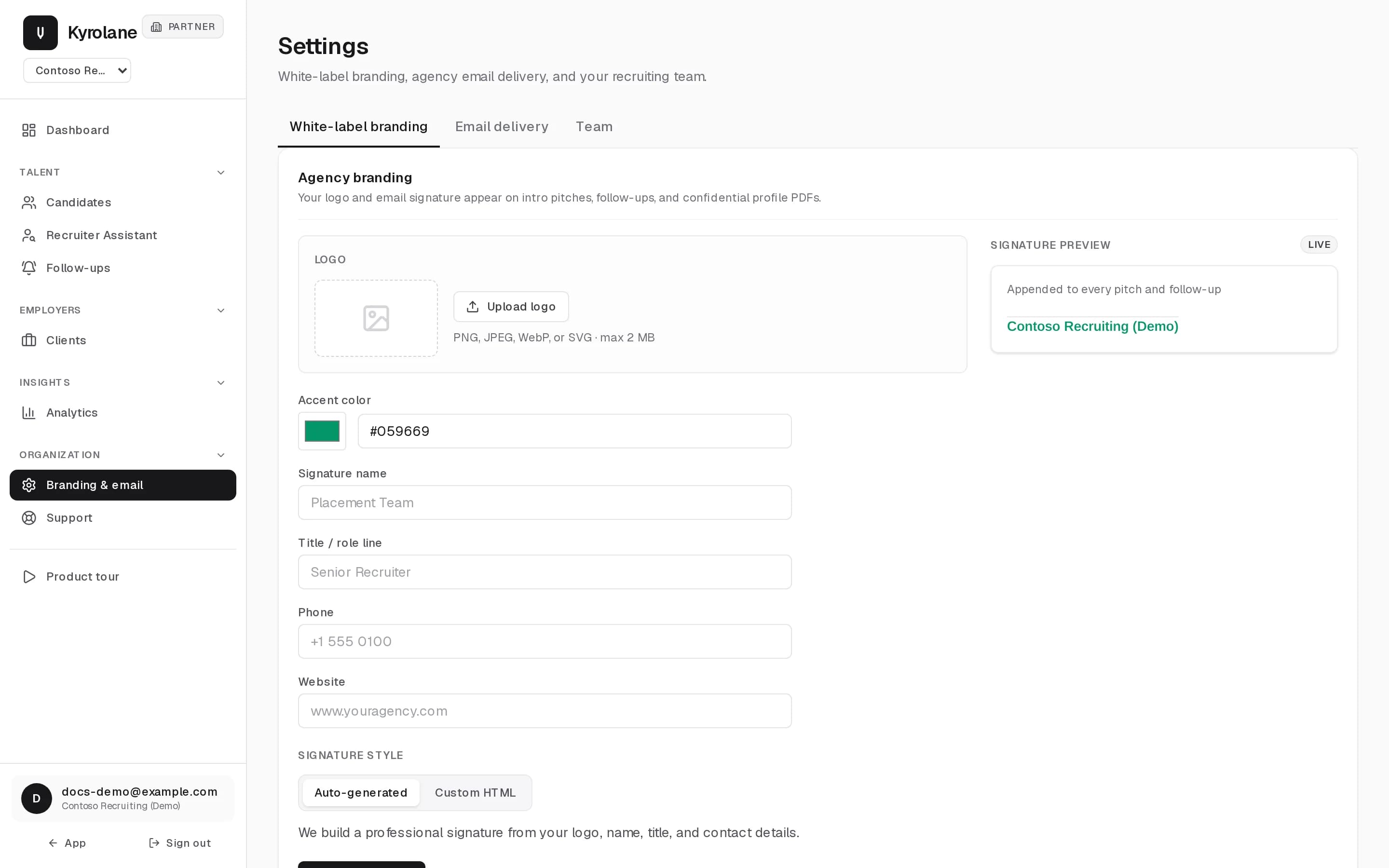Click the PARTNER badge
Screen dimensions: 1389x868
(x=182, y=27)
